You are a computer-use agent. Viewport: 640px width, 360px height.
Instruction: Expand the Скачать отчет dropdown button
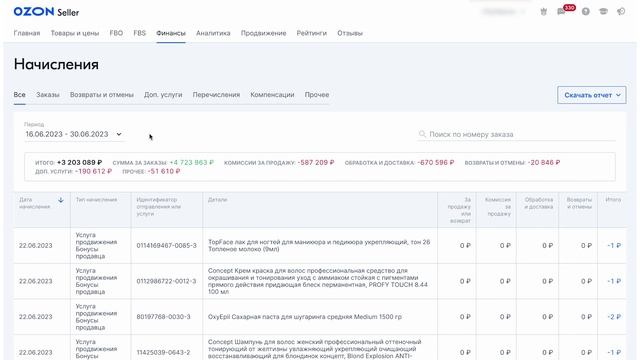[x=592, y=95]
